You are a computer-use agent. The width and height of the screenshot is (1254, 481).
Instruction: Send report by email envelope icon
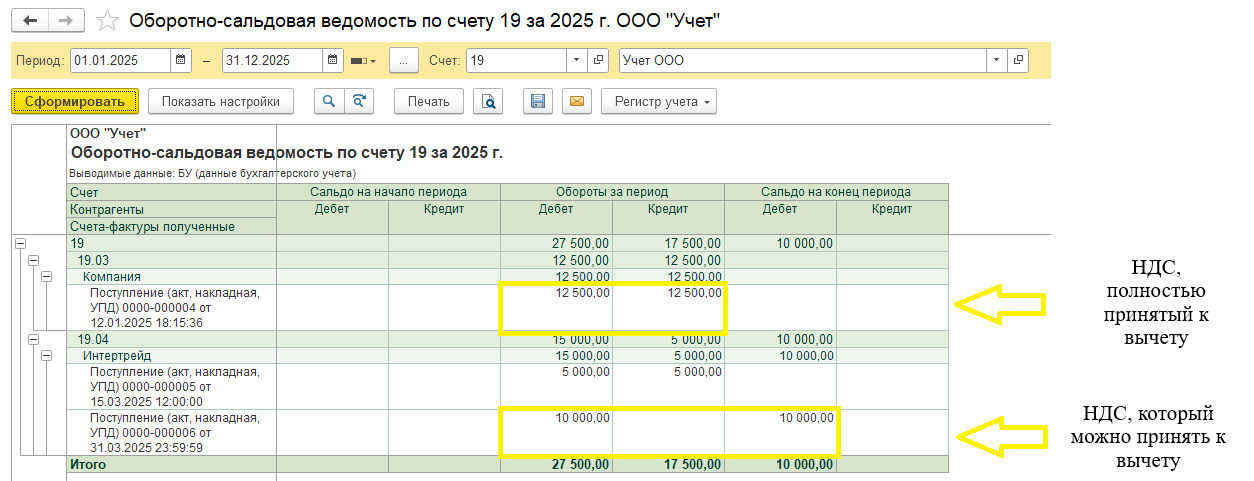(x=576, y=101)
